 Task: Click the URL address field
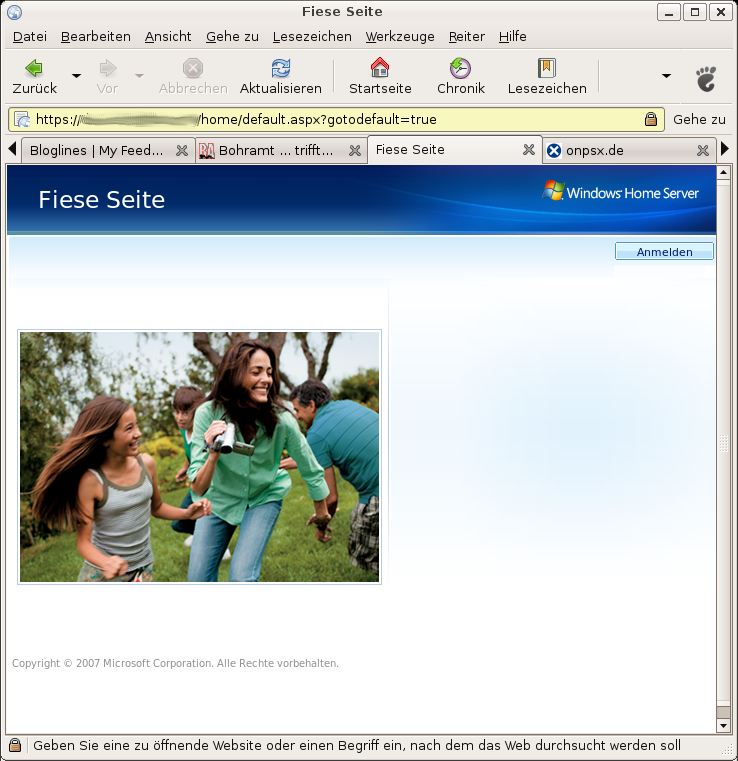[x=330, y=119]
